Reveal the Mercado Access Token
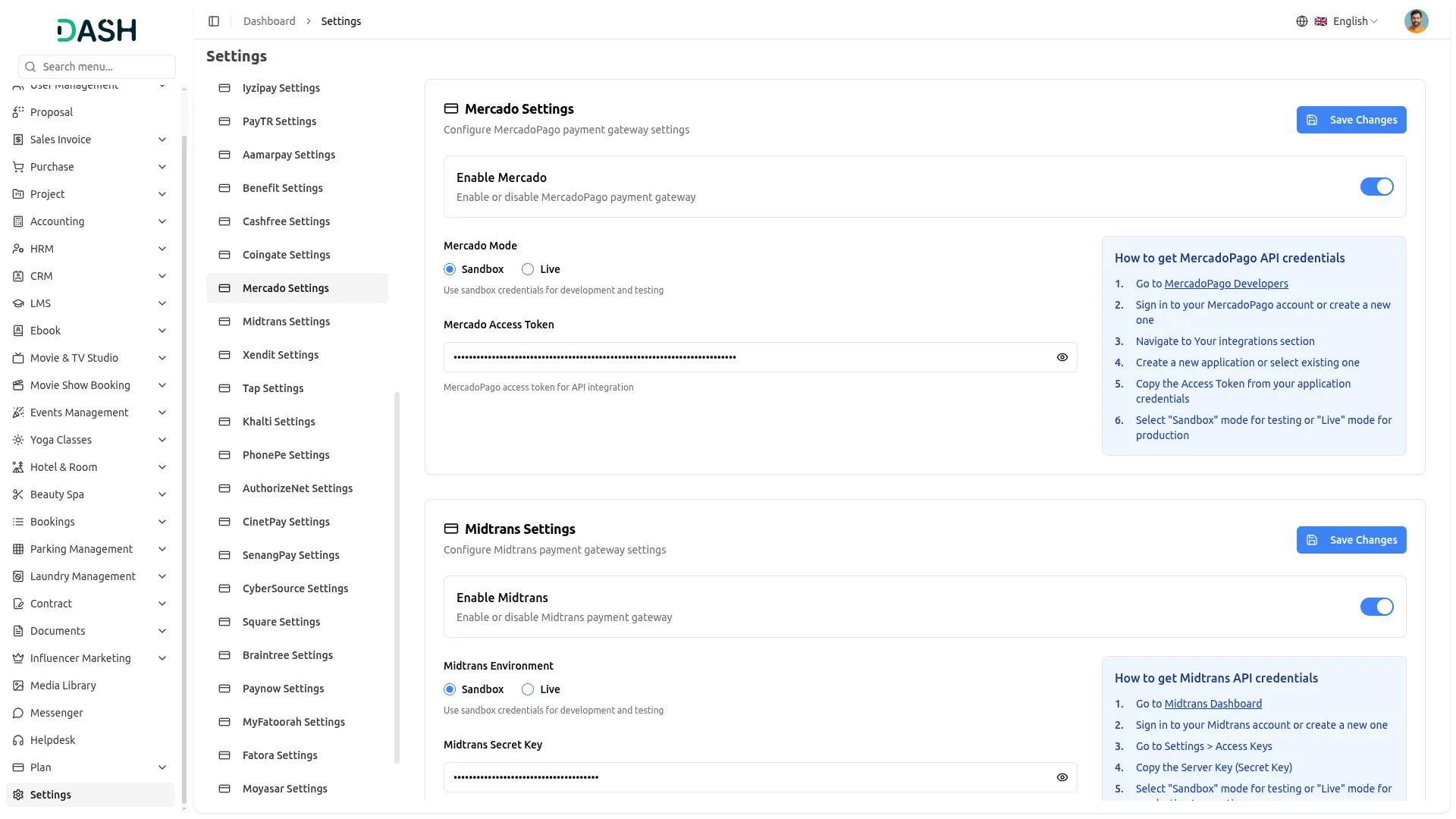Image resolution: width=1456 pixels, height=819 pixels. (x=1062, y=357)
